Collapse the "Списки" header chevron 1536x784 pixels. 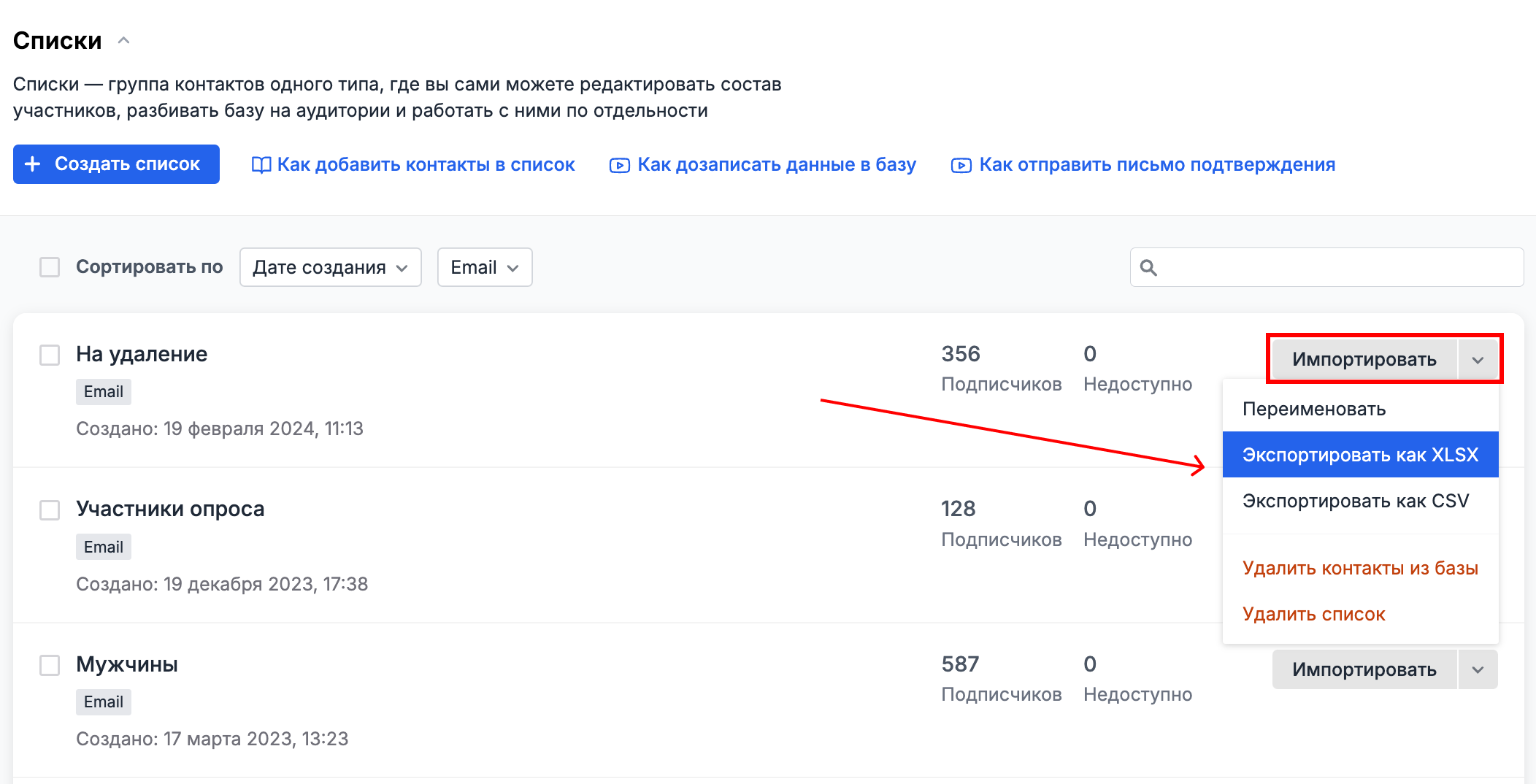pyautogui.click(x=123, y=40)
